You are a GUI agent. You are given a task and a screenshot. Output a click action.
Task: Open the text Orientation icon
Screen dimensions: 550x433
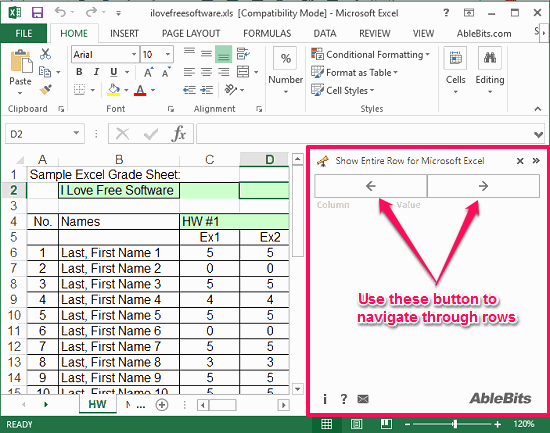coord(231,90)
